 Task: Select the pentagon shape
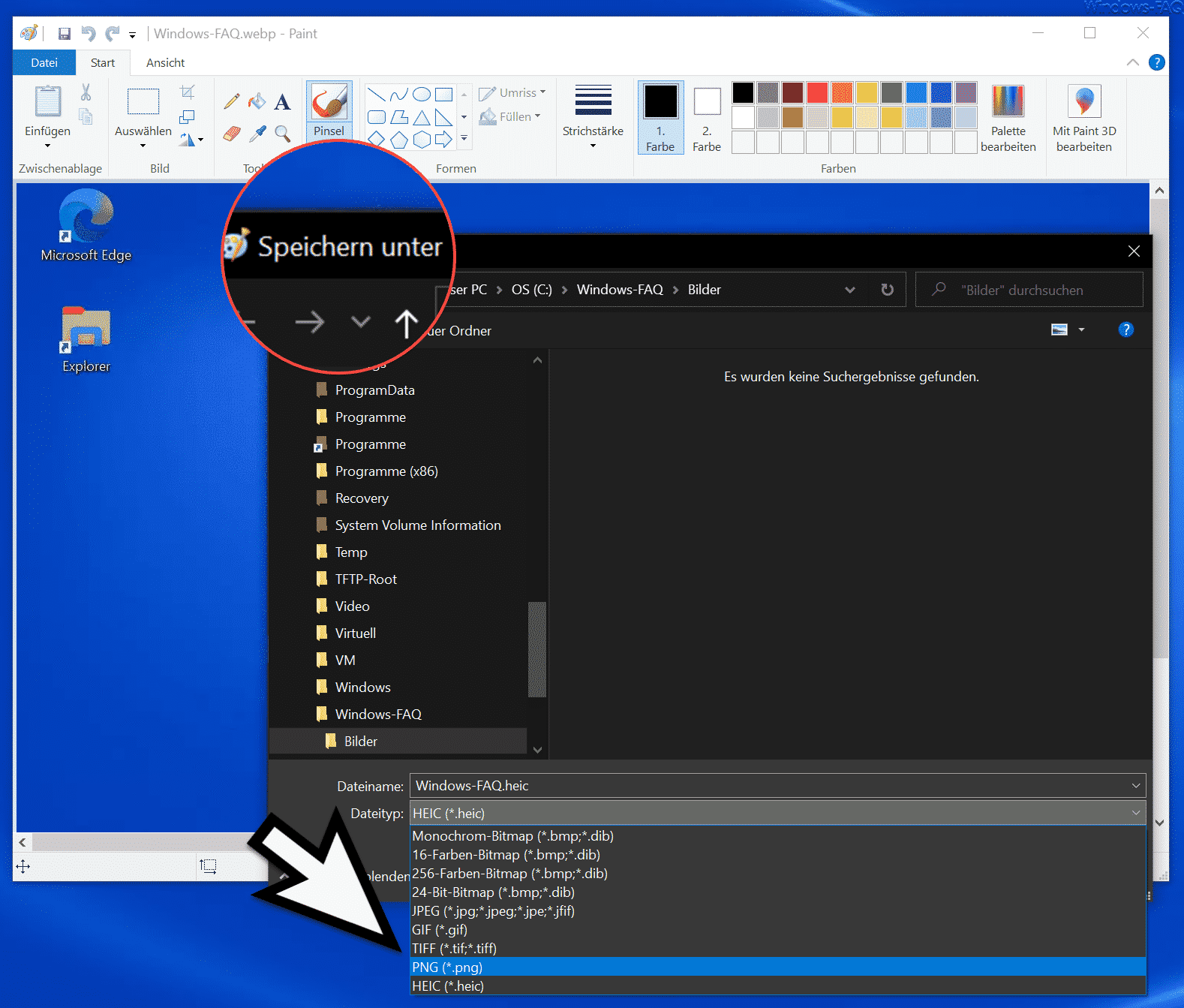399,140
